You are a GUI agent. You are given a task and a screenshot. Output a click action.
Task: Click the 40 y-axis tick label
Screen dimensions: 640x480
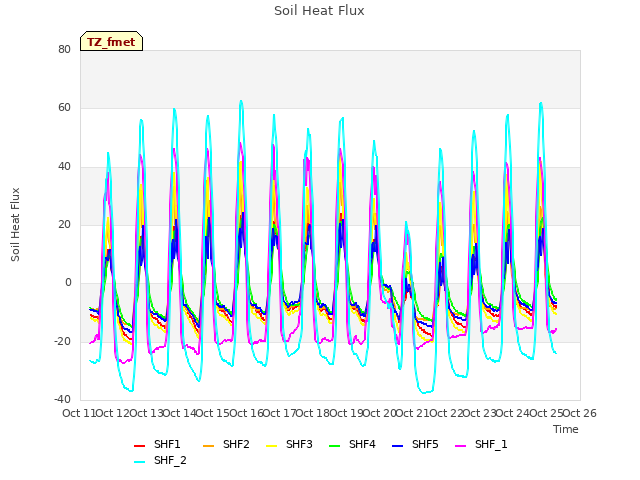(x=64, y=167)
